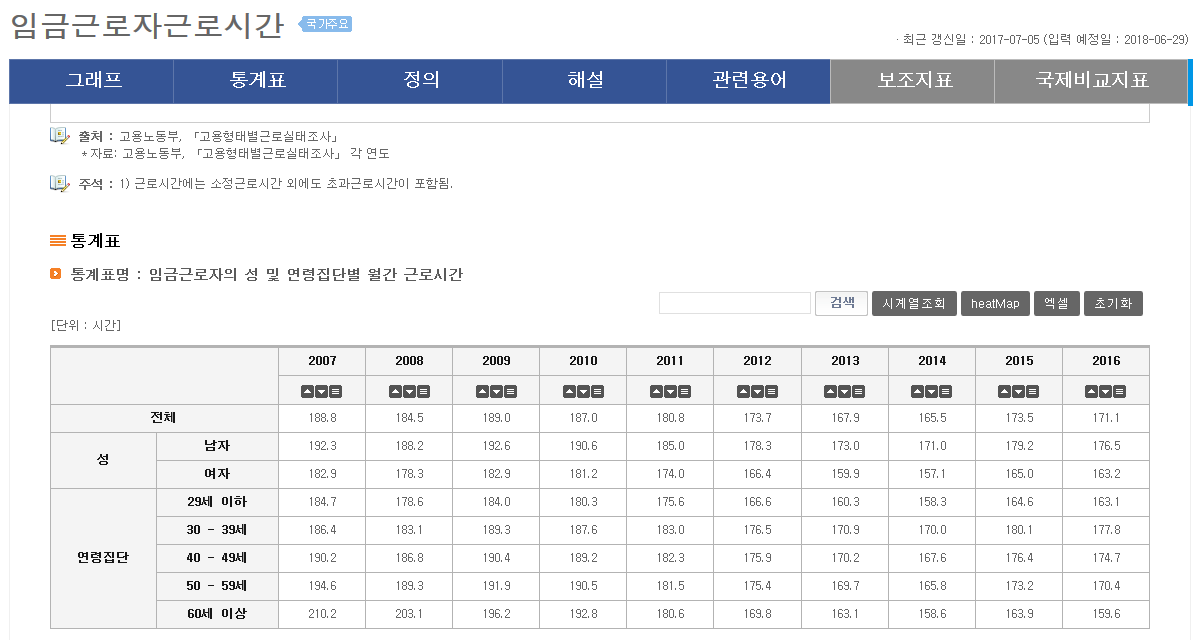The image size is (1193, 640).
Task: Select the 국제비교지표 tab
Action: 1091,81
